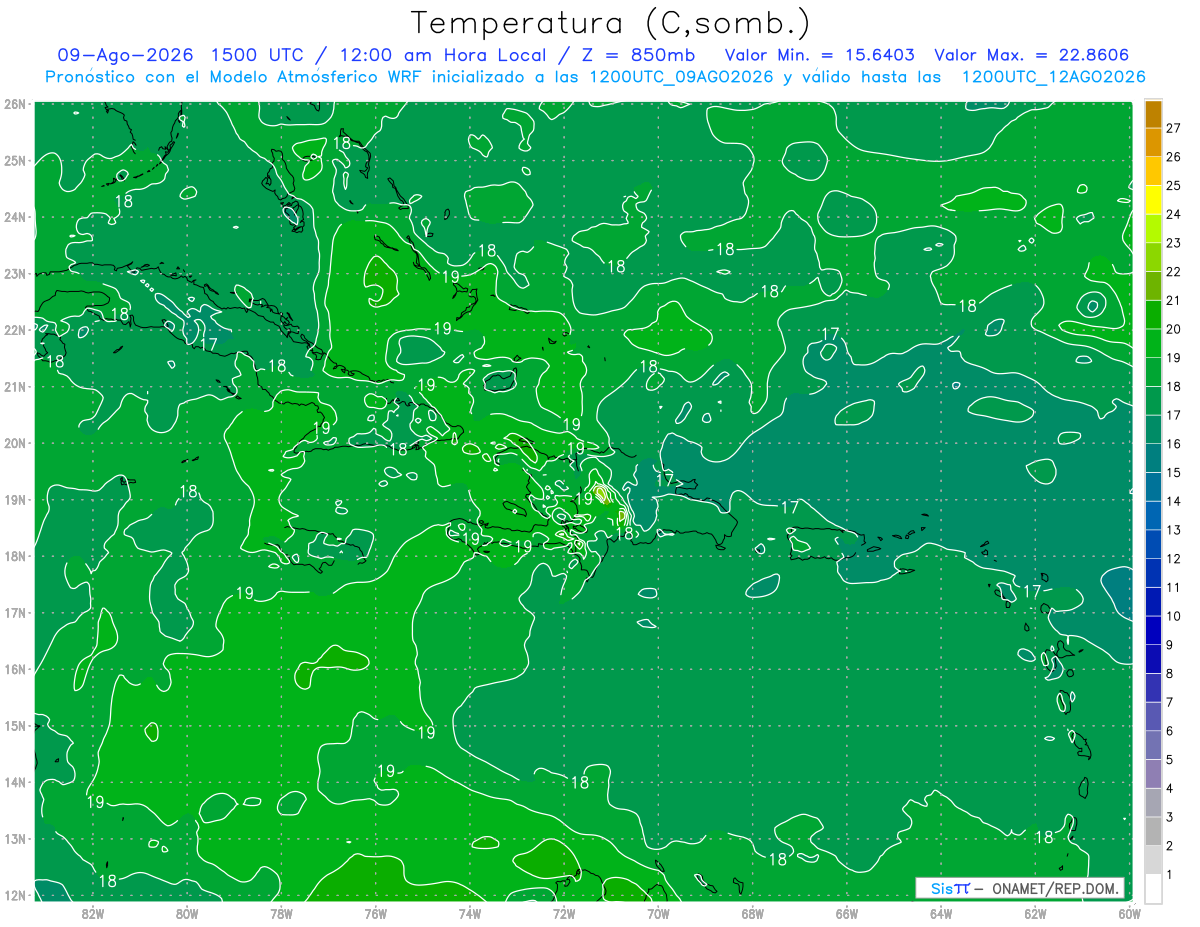1200x927 pixels.
Task: Click the "78W" longitude axis label
Action: (281, 912)
